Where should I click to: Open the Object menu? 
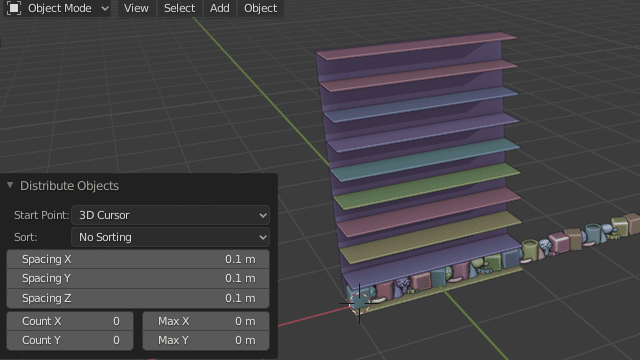(260, 8)
